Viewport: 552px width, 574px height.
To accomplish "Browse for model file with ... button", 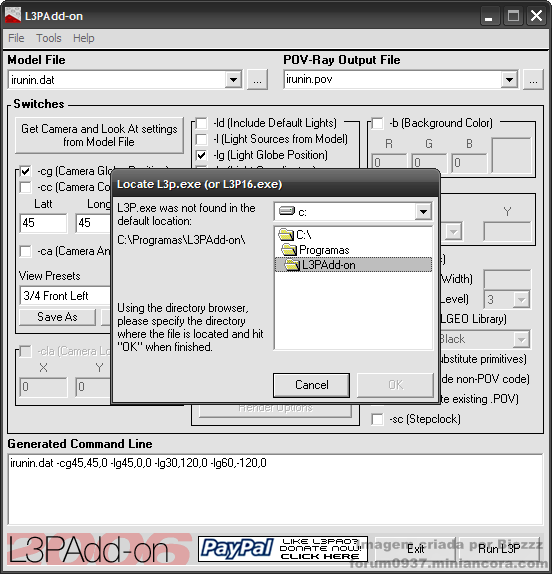I will coord(257,79).
